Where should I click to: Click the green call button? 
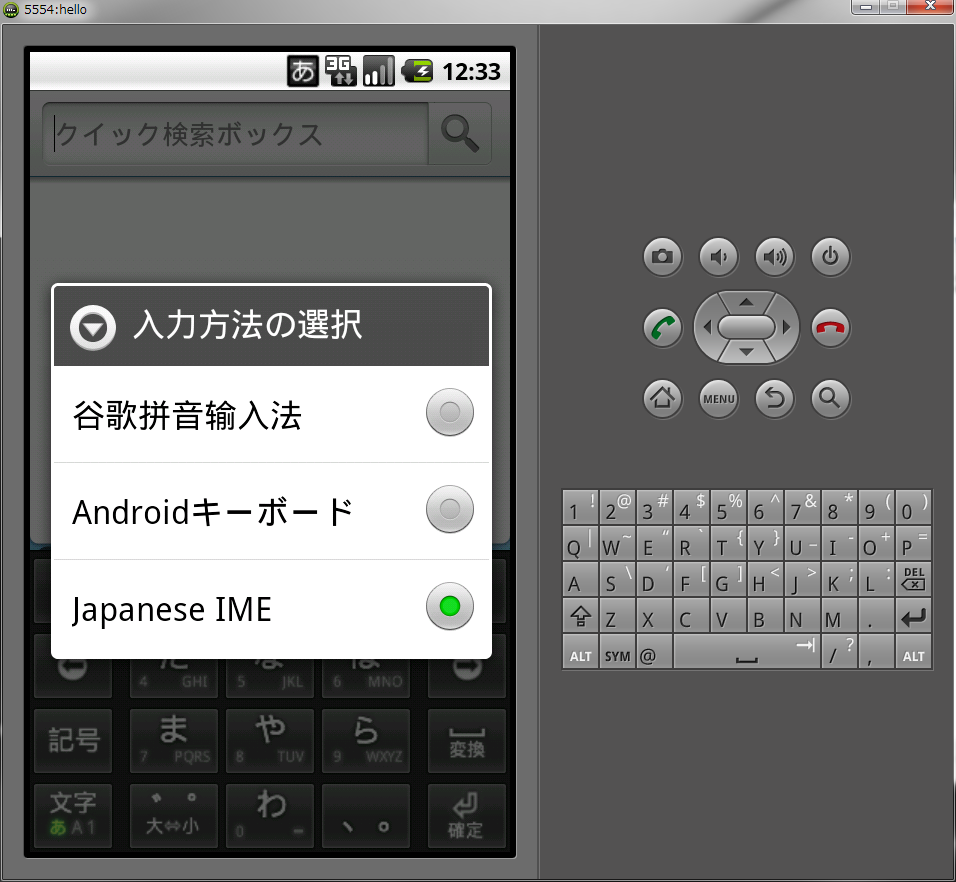662,327
